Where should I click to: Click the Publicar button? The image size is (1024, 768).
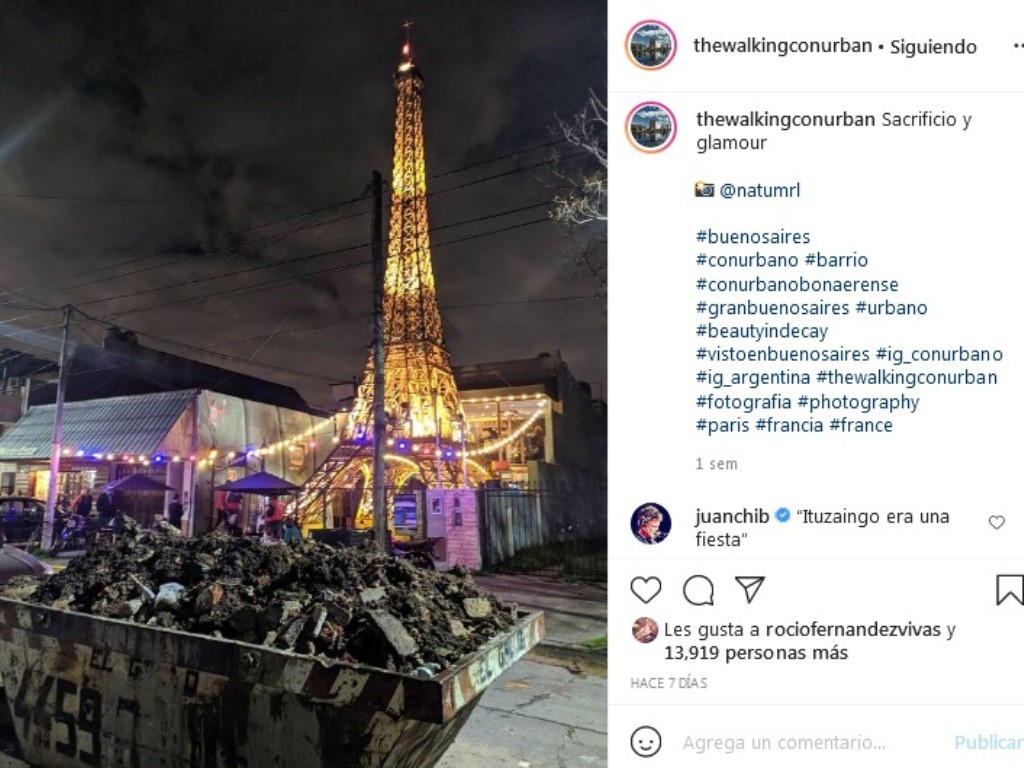(989, 743)
